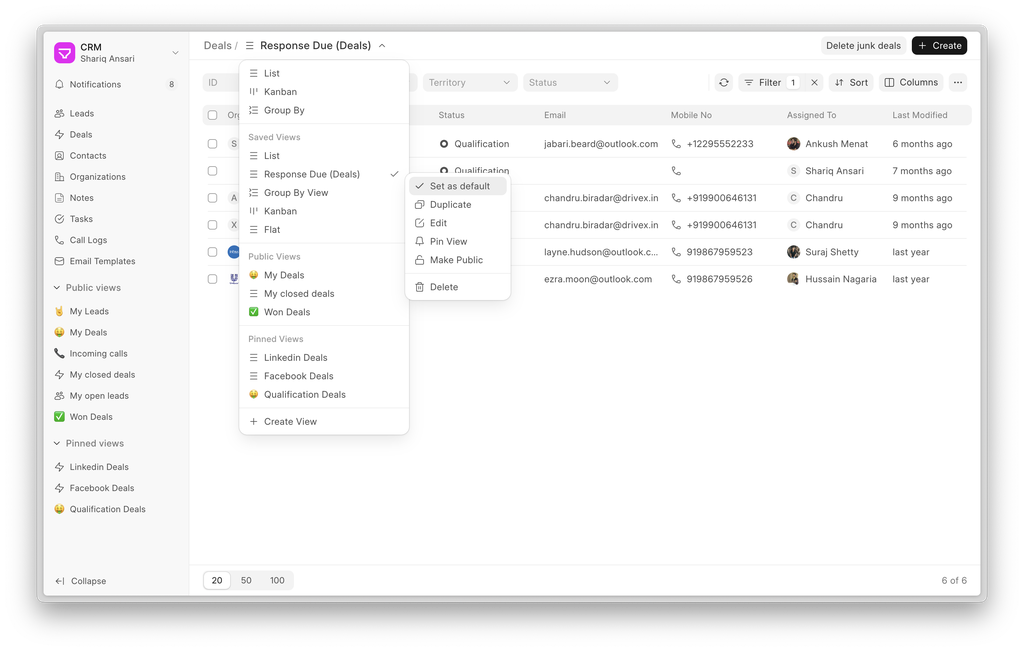Clear the active filter with X icon
1024x651 pixels.
814,83
